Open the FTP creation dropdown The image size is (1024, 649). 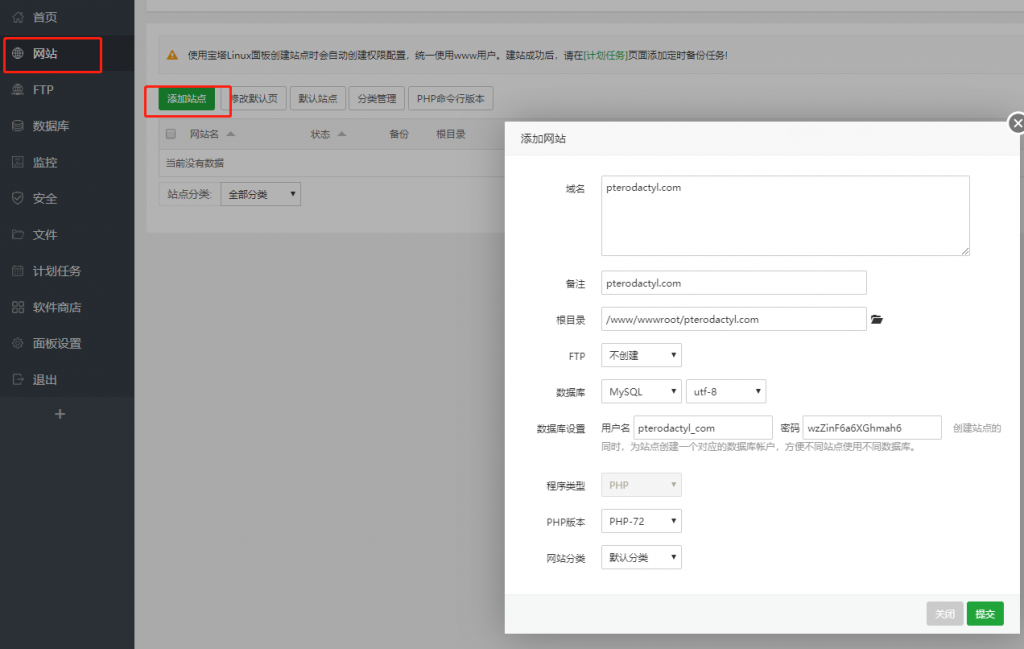point(641,355)
